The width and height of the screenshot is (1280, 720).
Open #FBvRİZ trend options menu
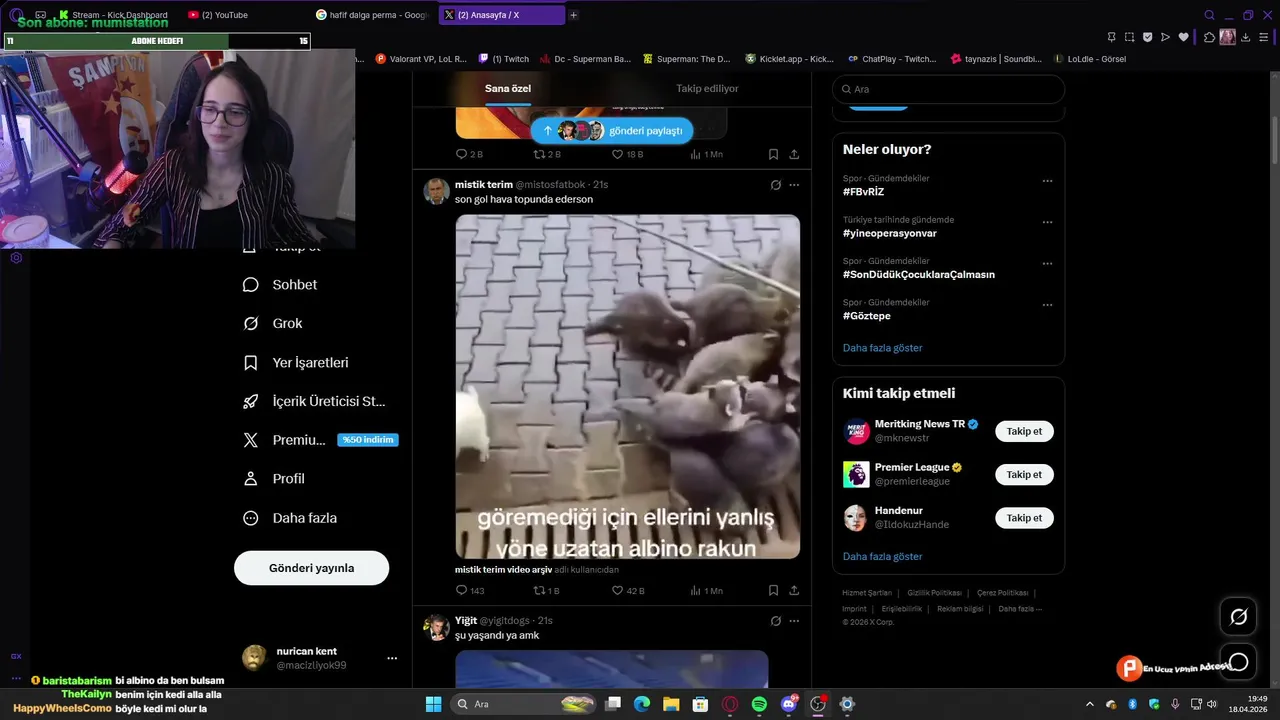1047,181
